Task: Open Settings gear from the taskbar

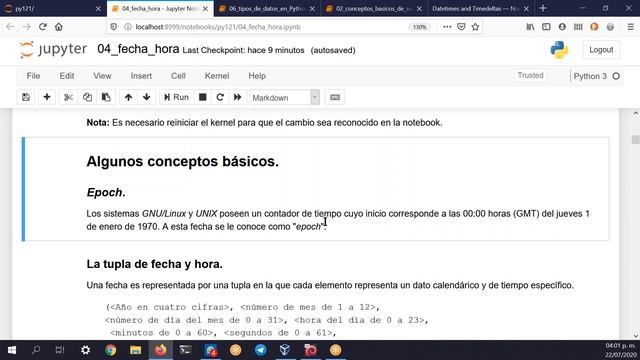Action: point(85,350)
